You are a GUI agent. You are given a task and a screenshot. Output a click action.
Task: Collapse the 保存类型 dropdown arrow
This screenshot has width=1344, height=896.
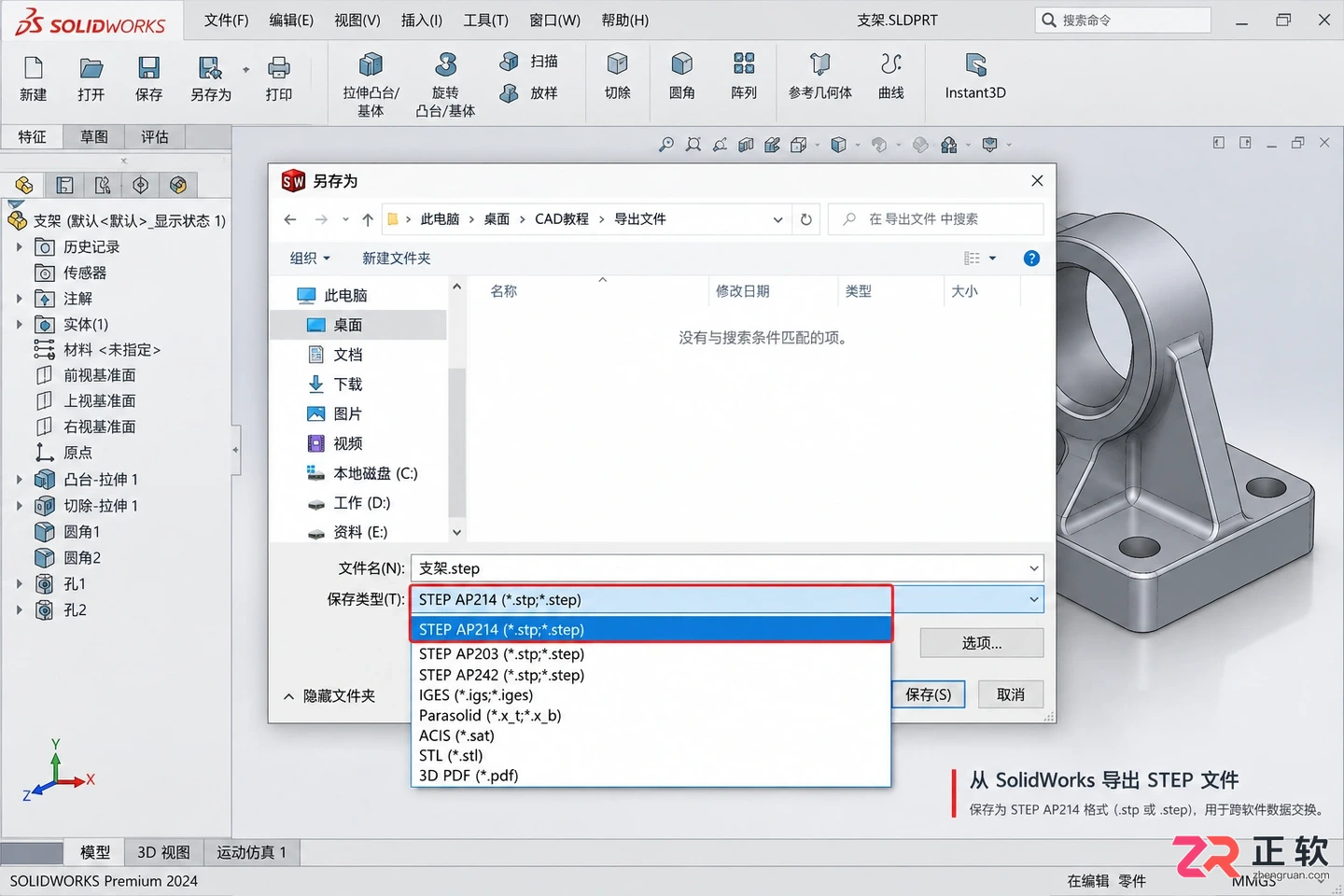coord(1033,599)
